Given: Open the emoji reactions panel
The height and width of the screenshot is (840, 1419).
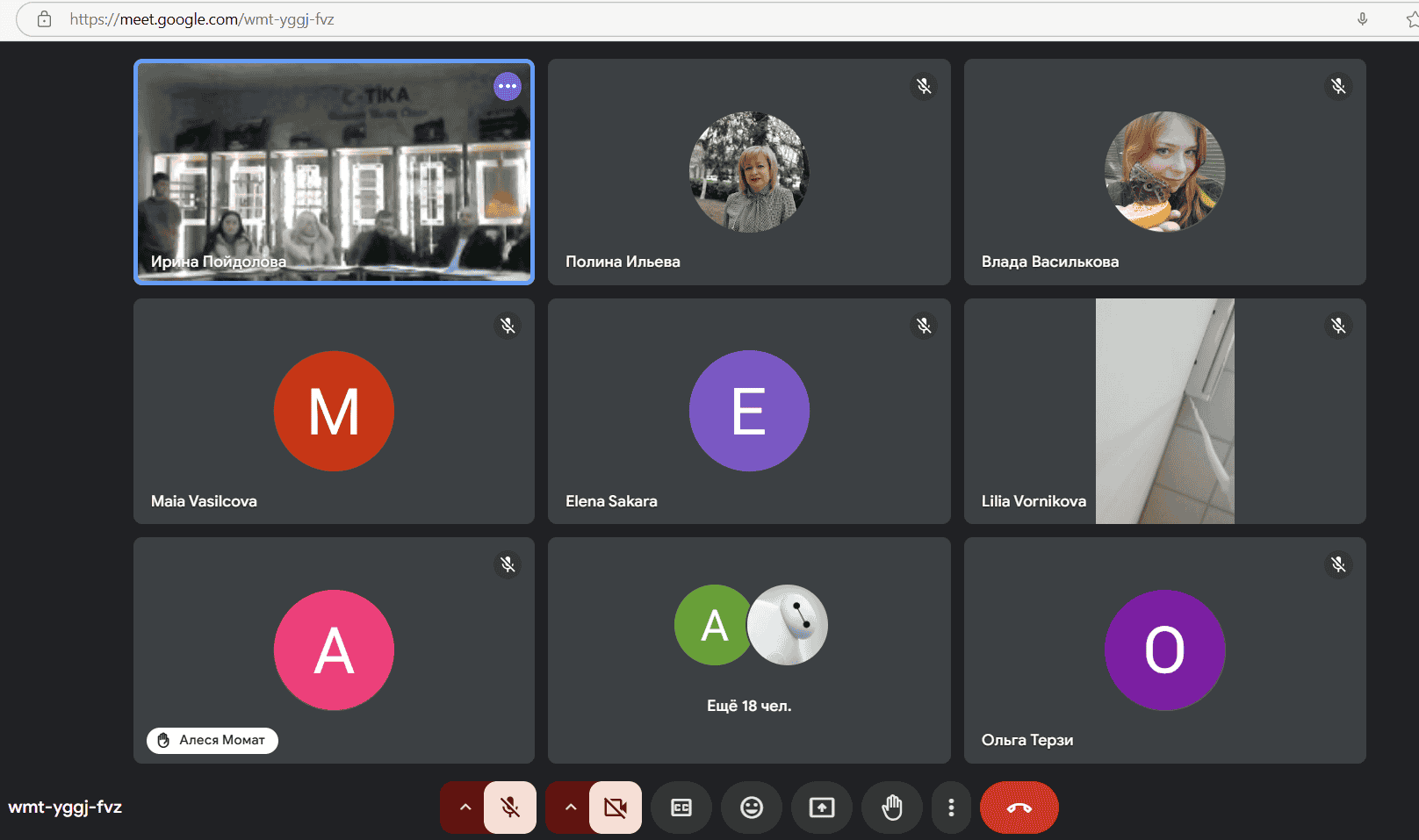Looking at the screenshot, I should point(752,808).
